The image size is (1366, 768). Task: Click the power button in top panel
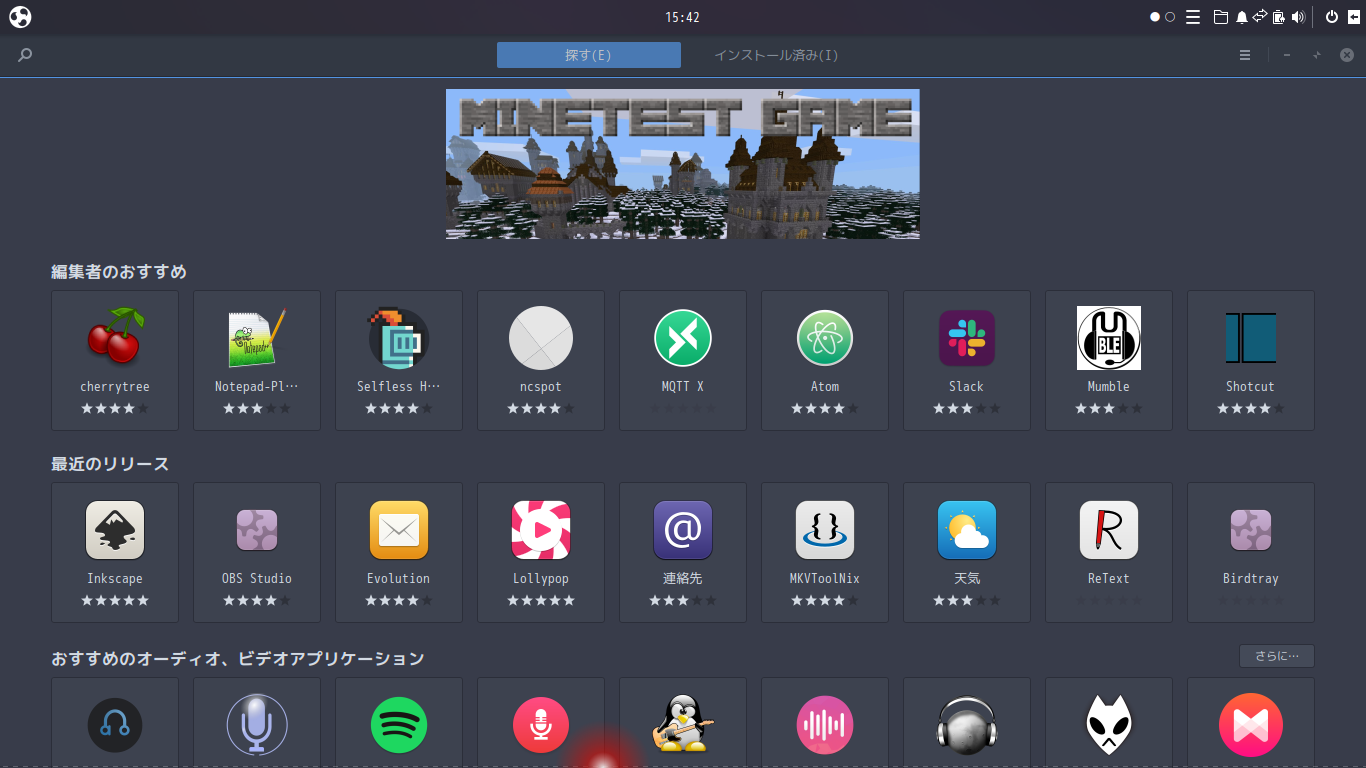[1332, 17]
